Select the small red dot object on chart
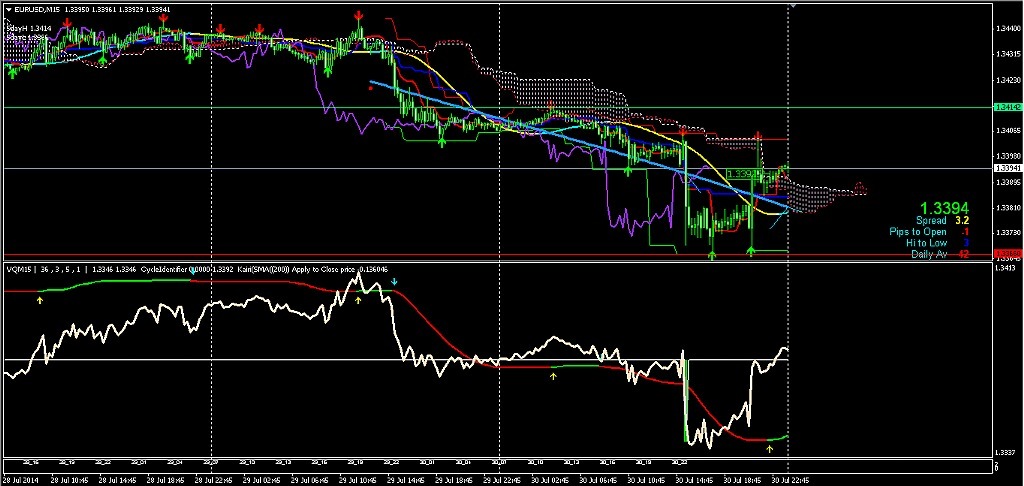This screenshot has height=486, width=1024. 371,88
